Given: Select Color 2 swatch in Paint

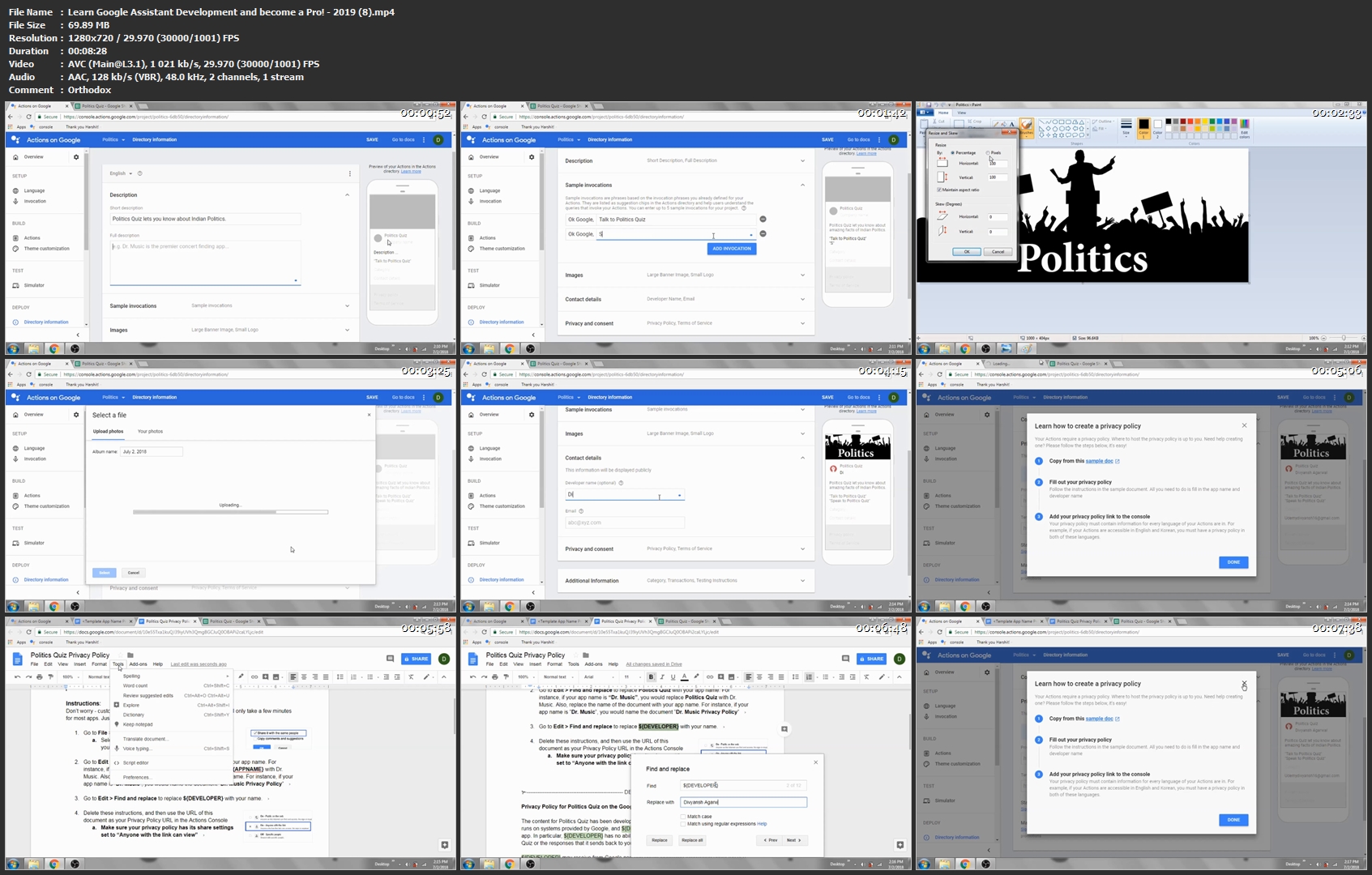Looking at the screenshot, I should pyautogui.click(x=1158, y=127).
